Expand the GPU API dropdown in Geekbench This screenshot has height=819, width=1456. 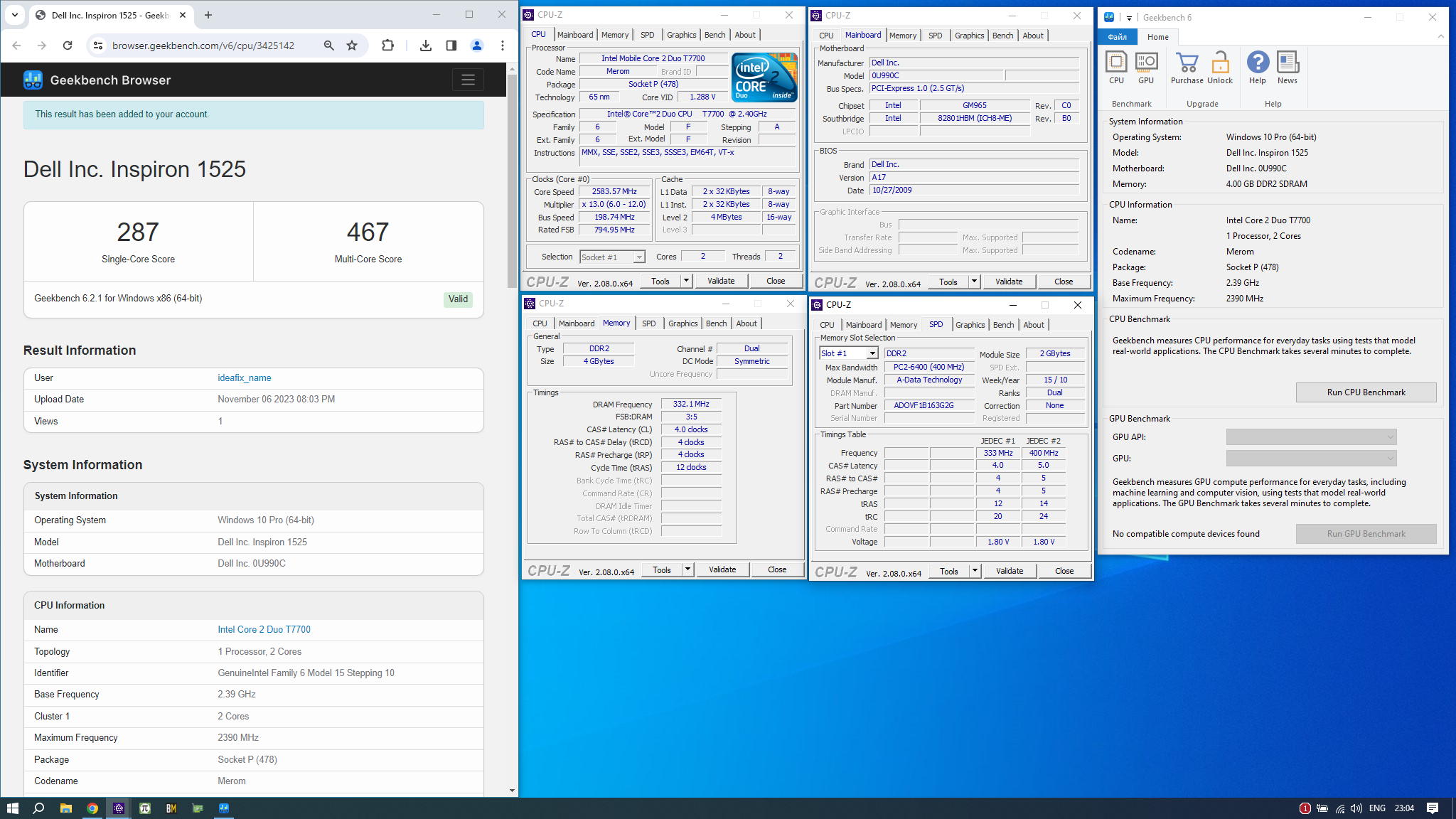pyautogui.click(x=1311, y=437)
